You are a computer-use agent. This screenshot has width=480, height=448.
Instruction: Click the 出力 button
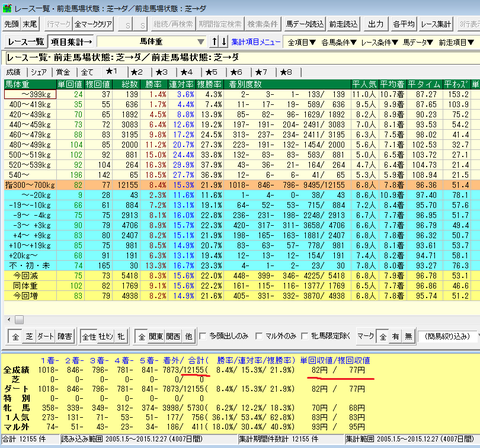click(376, 24)
